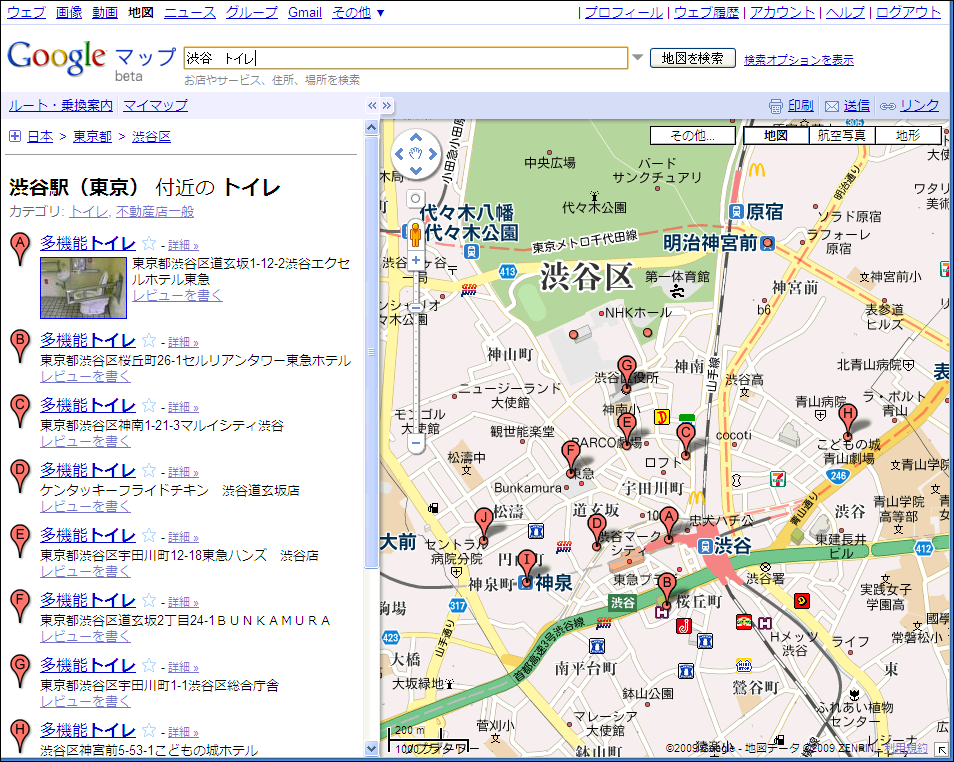Expand the map overview corner arrow

(x=942, y=750)
